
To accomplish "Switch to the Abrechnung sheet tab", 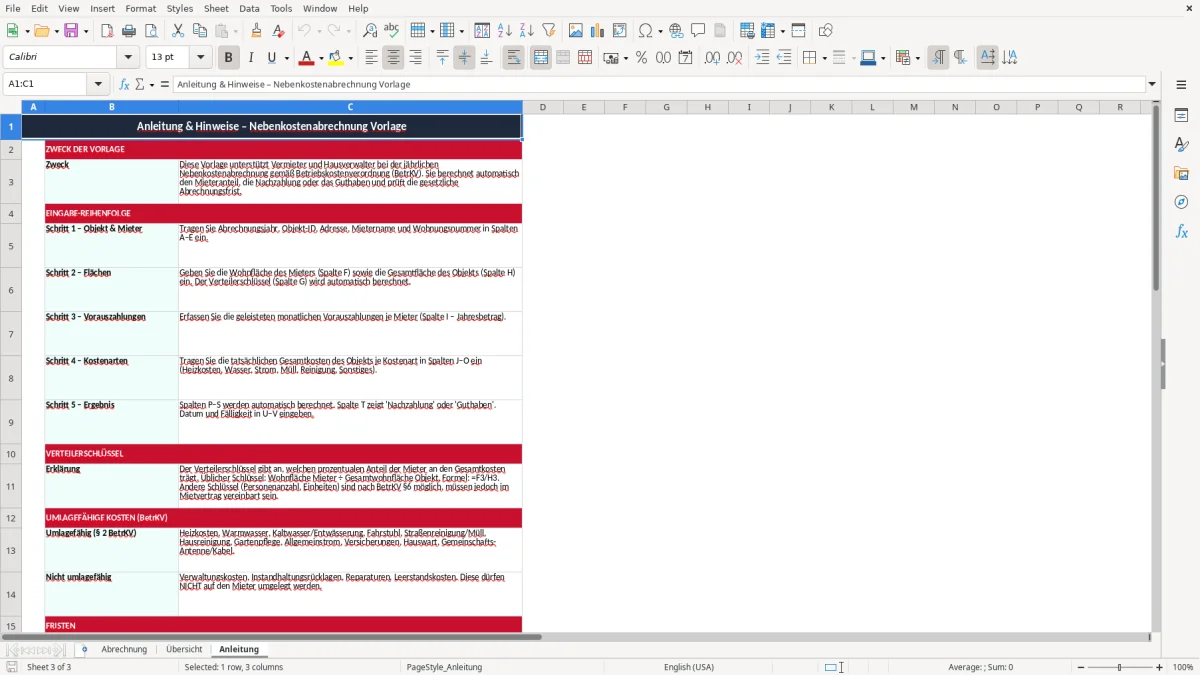I will 124,649.
